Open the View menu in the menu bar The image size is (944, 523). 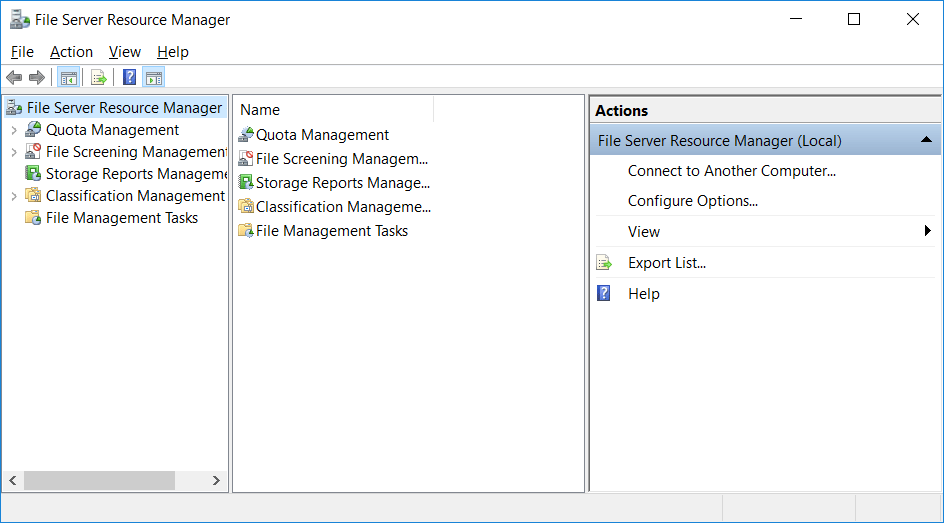(x=125, y=52)
